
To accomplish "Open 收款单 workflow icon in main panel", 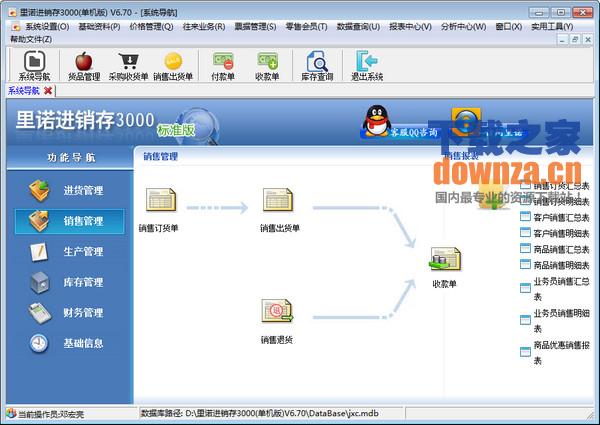I will (x=445, y=259).
